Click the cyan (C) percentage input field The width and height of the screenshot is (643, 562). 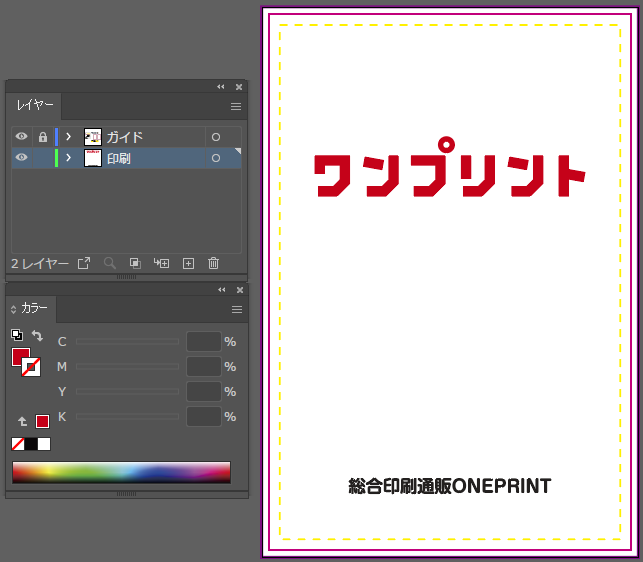tap(204, 342)
